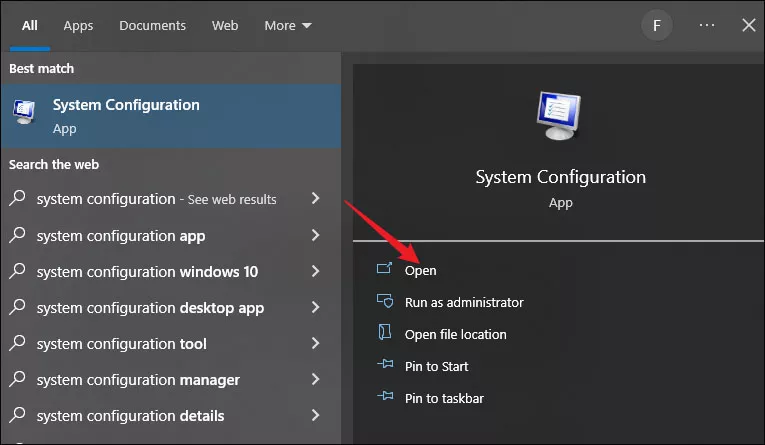Viewport: 765px width, 445px height.
Task: Switch to the Apps tab
Action: point(78,25)
